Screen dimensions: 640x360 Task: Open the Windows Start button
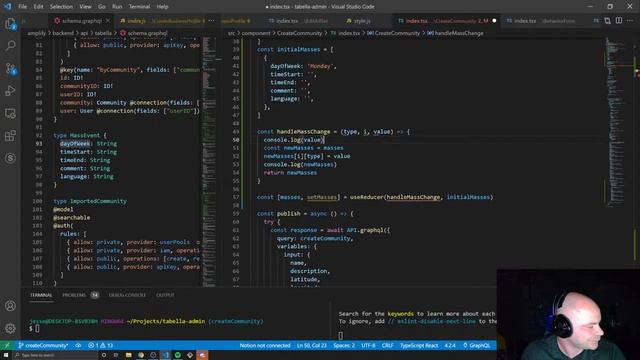point(6,355)
